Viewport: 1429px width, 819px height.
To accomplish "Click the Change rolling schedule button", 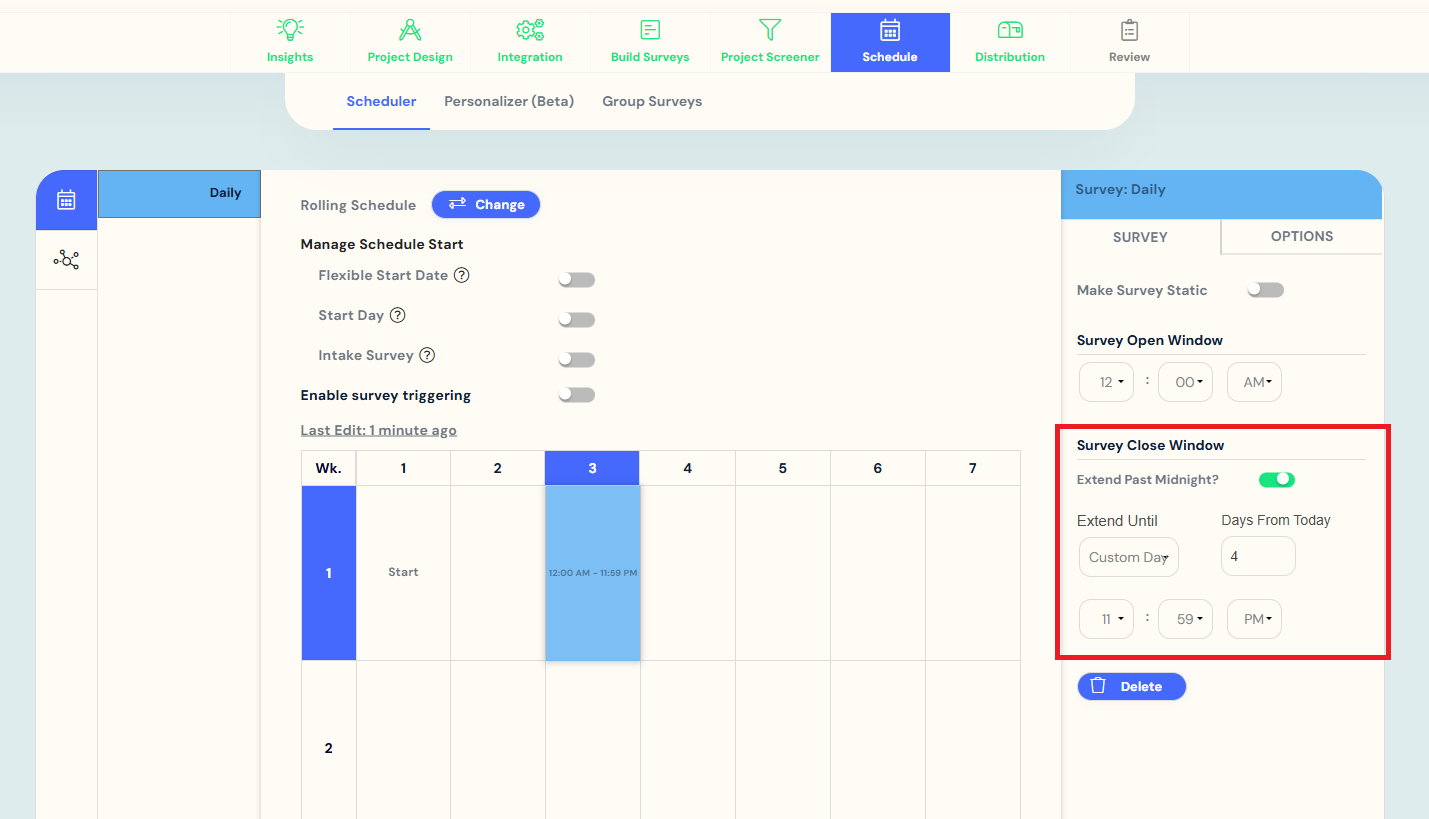I will click(x=486, y=204).
